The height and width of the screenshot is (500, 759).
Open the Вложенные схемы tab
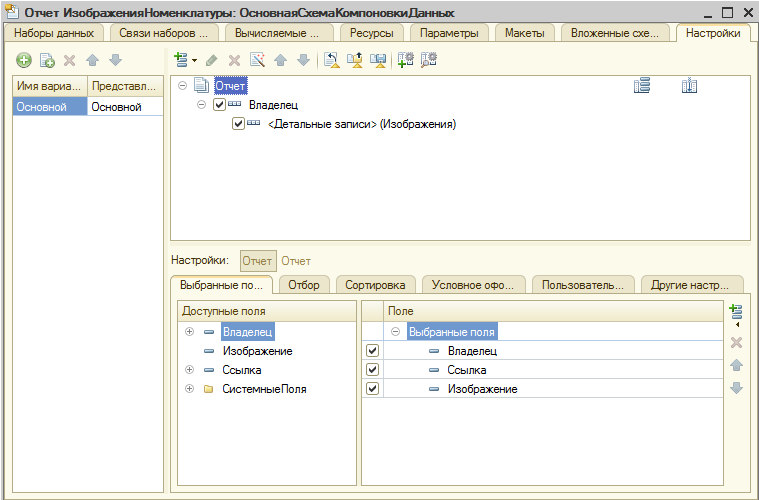pyautogui.click(x=615, y=33)
